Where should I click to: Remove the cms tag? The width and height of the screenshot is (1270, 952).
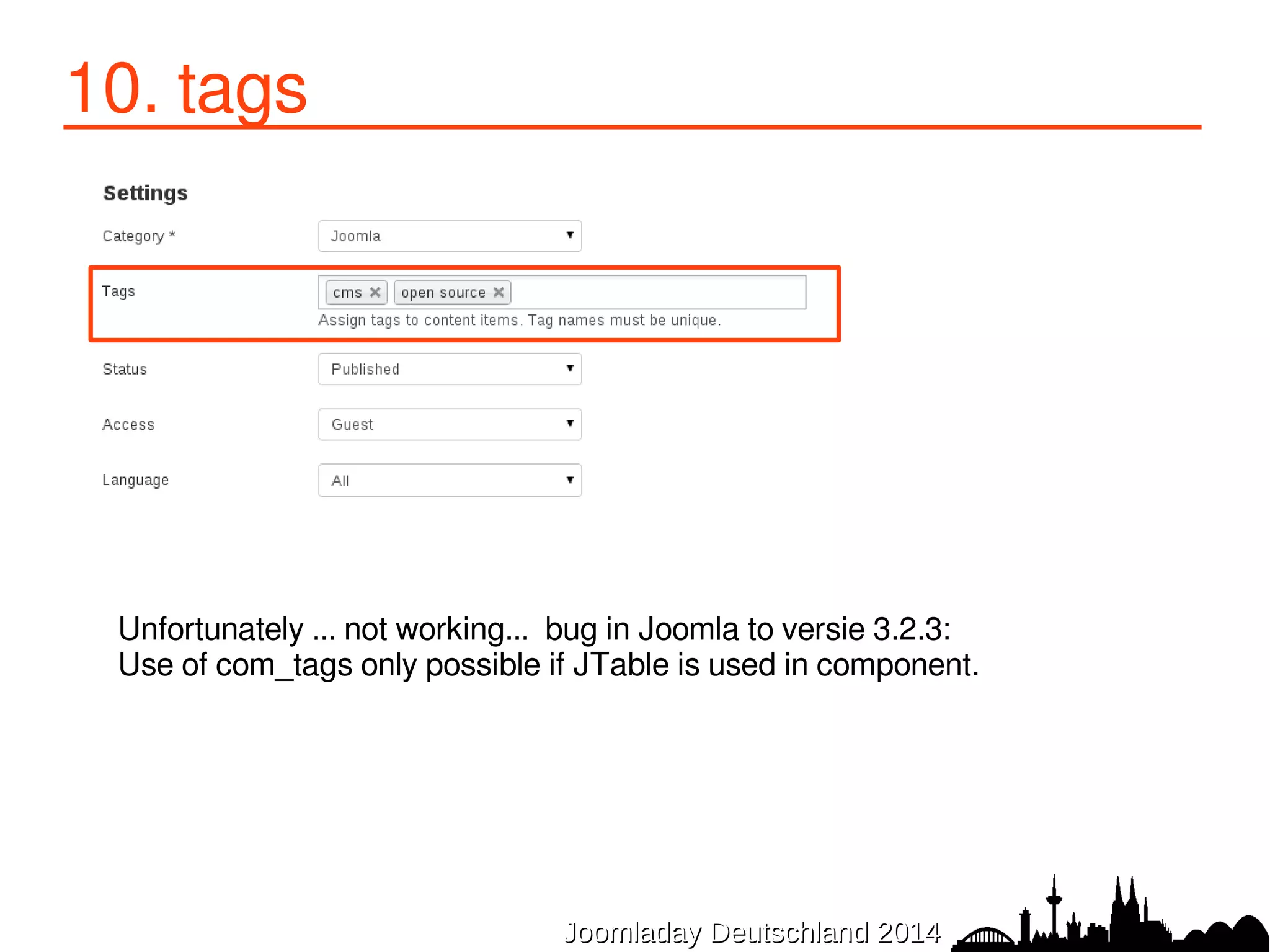(x=375, y=292)
